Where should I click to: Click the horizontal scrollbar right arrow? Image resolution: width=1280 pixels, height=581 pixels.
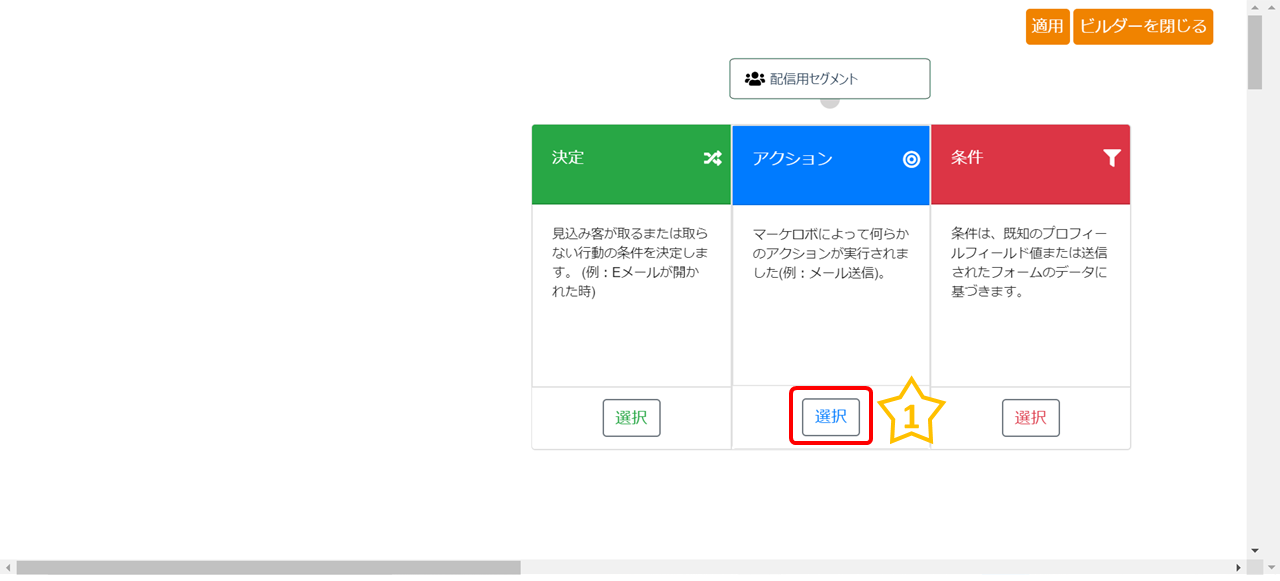pyautogui.click(x=1238, y=568)
